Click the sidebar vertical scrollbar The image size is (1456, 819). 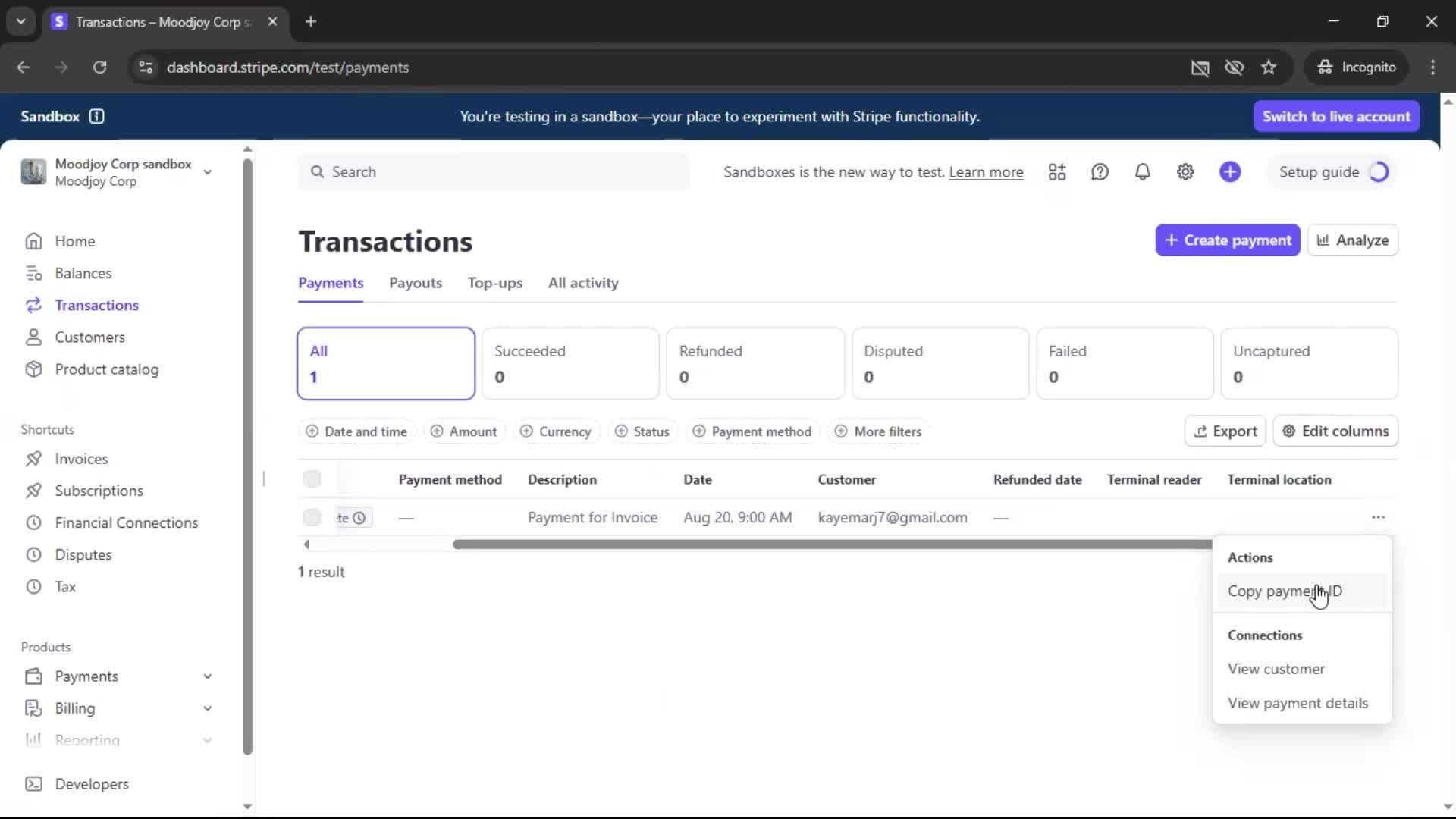click(247, 457)
